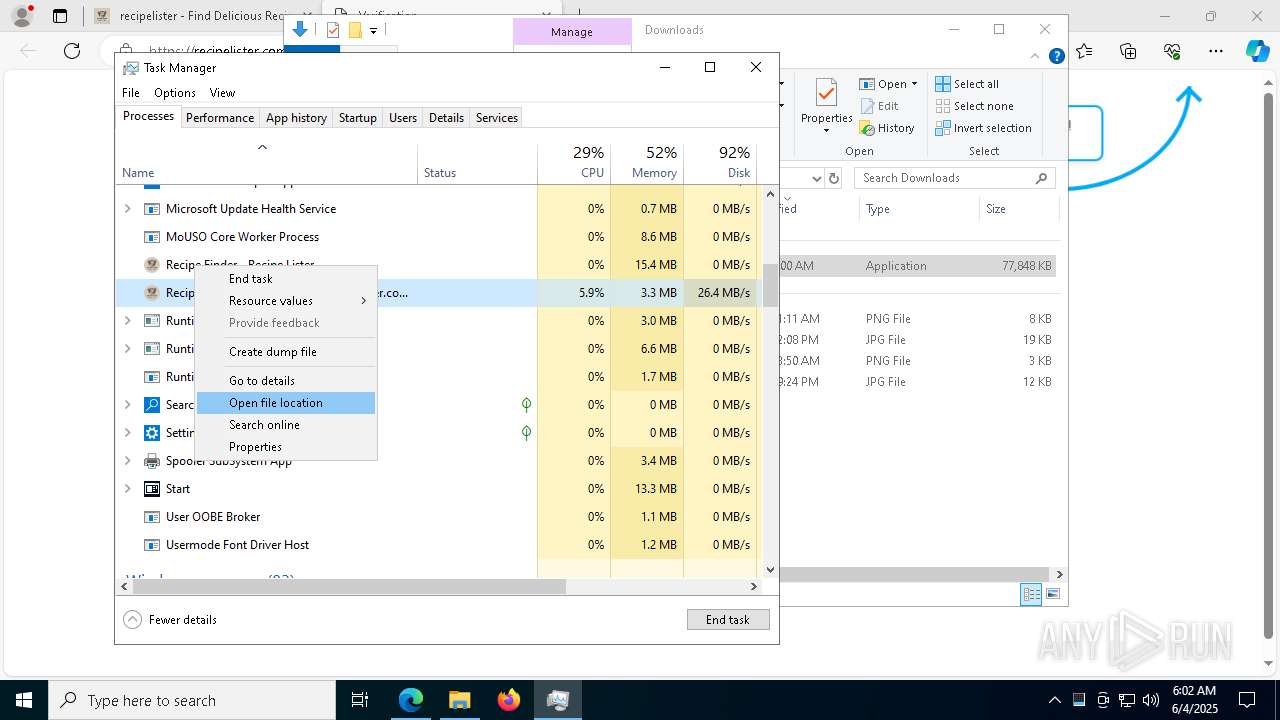Expand the Start process group
Image resolution: width=1280 pixels, height=720 pixels.
click(127, 489)
